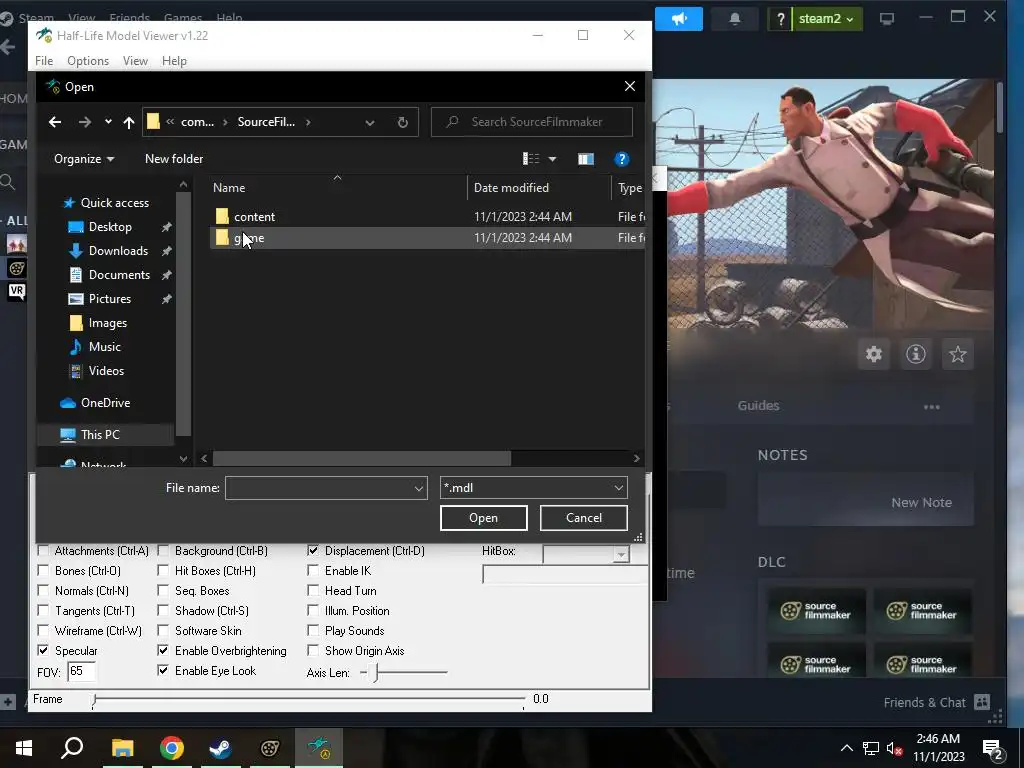Go forward in the Open dialog
Image resolution: width=1024 pixels, height=768 pixels.
point(84,122)
